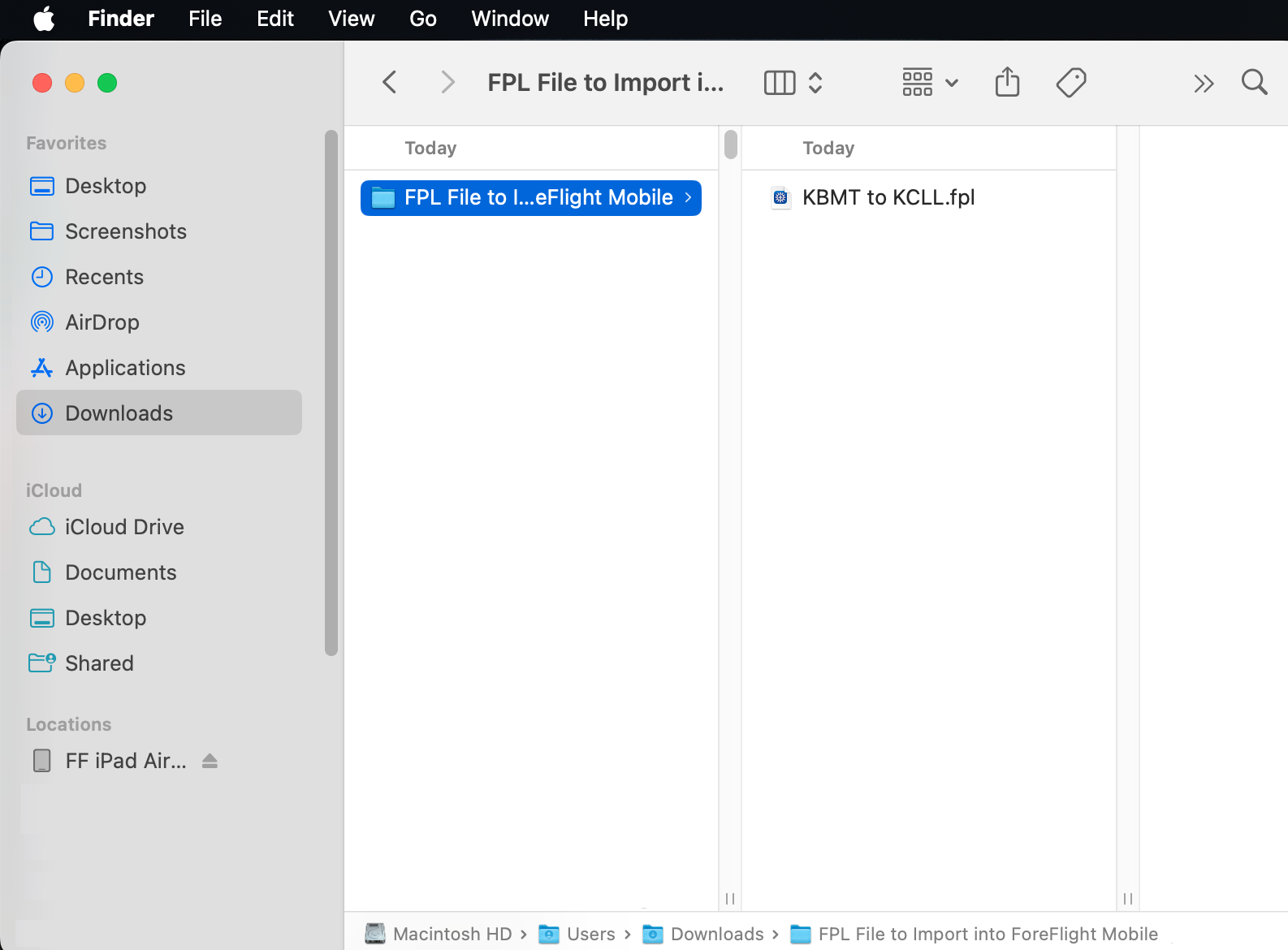Open the Help menu

click(x=606, y=19)
